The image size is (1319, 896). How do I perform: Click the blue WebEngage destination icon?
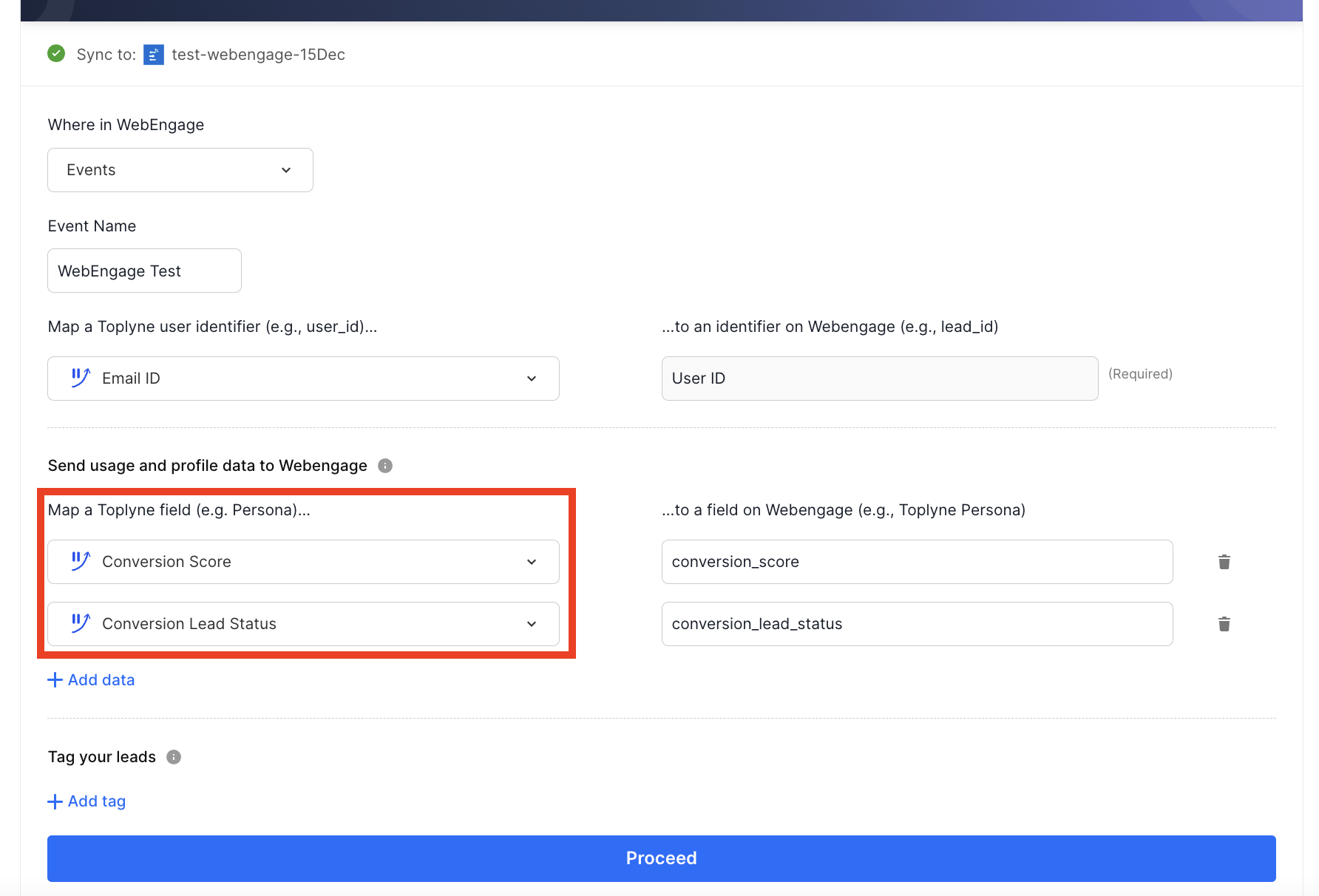[x=154, y=55]
